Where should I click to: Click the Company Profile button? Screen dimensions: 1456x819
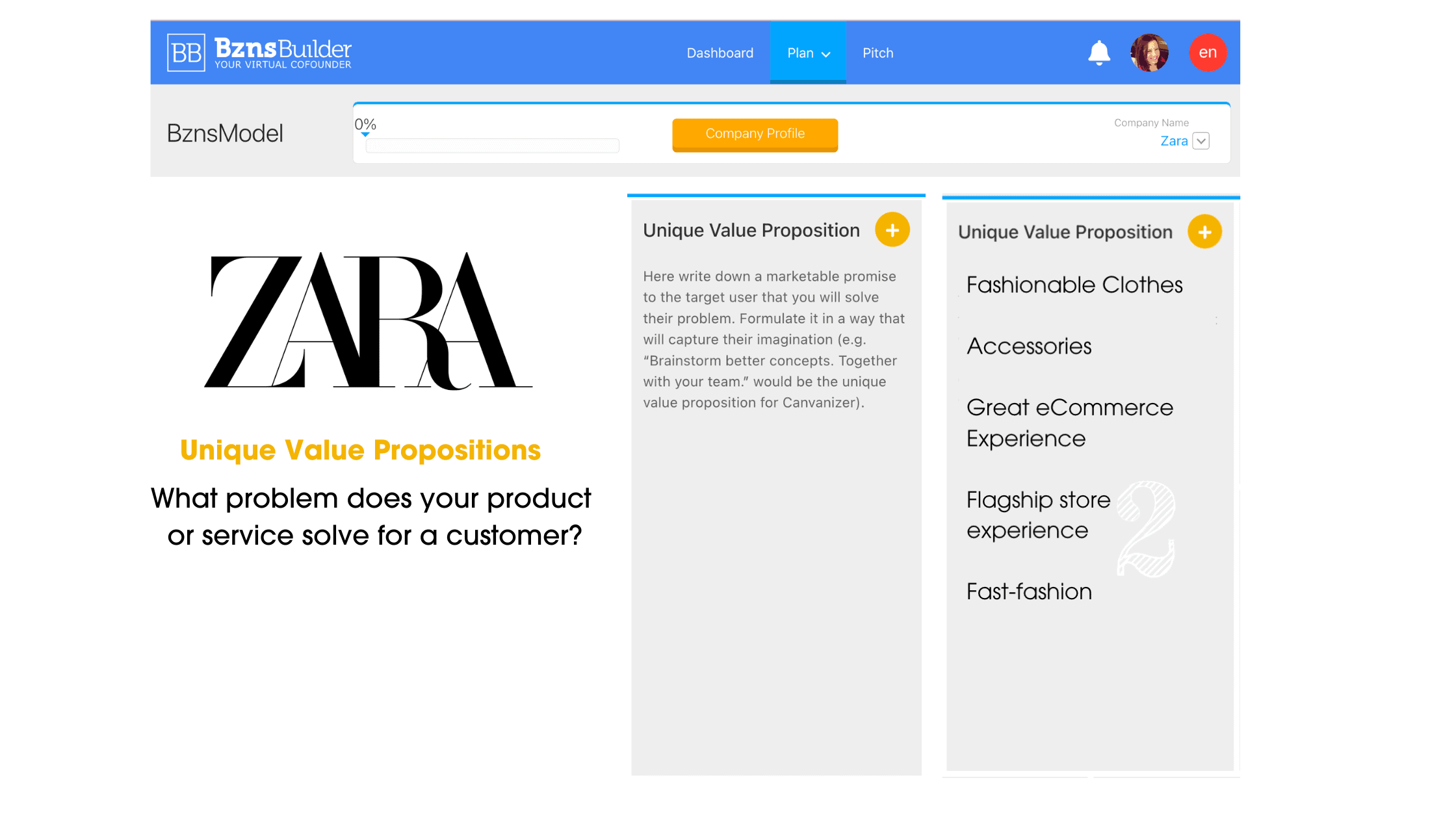(755, 134)
